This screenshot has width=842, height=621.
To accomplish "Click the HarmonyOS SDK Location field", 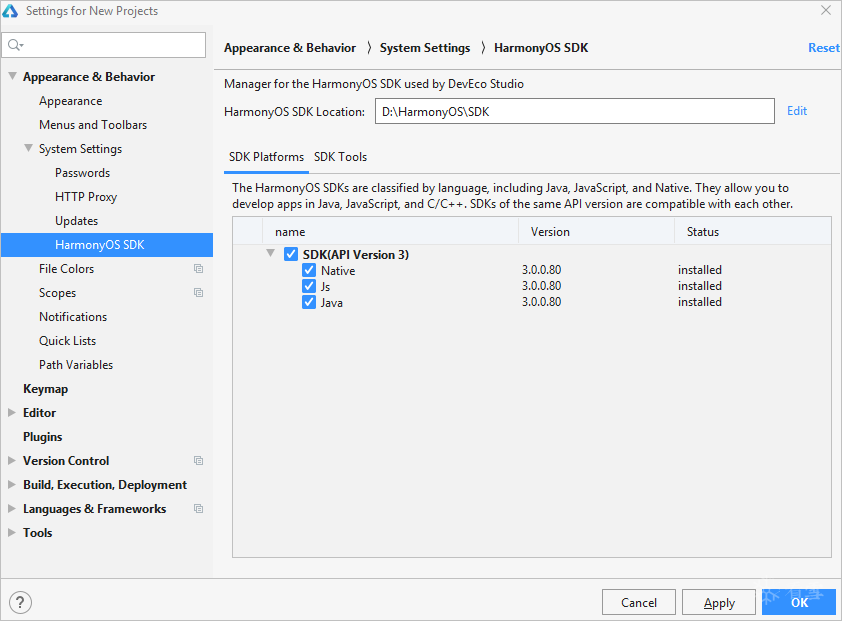I will [x=575, y=111].
